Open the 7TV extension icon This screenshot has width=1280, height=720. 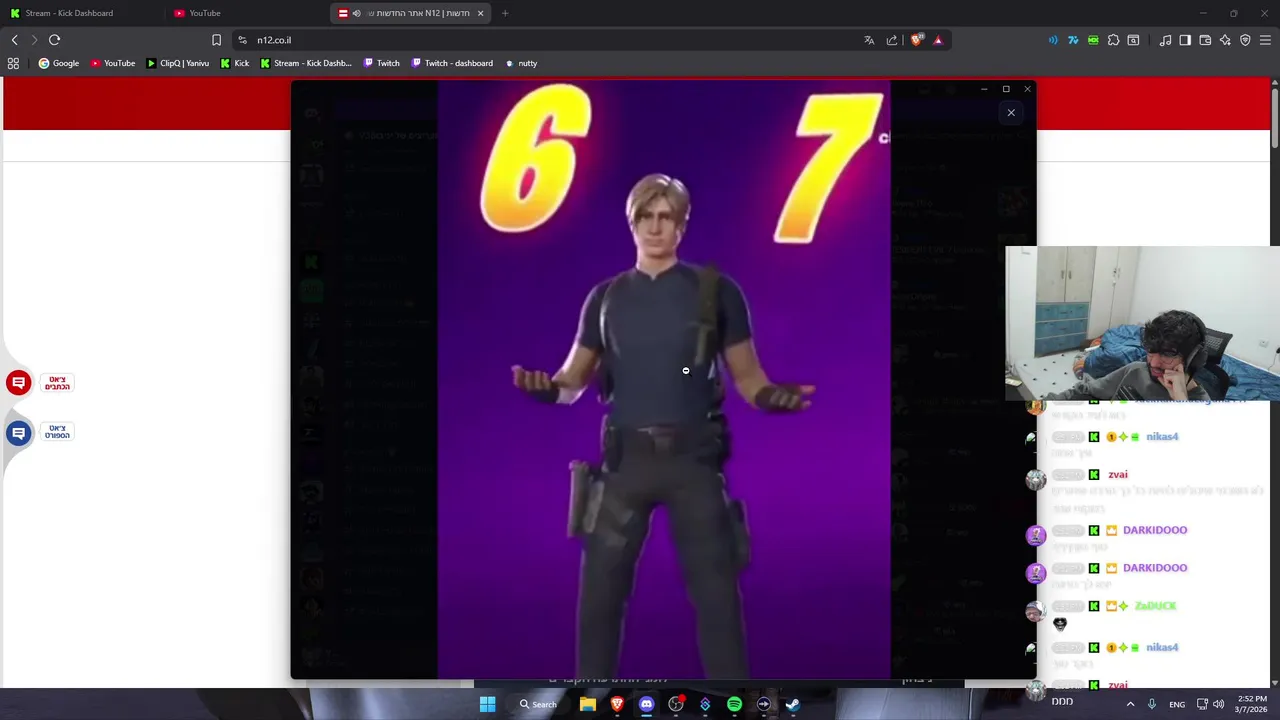[1073, 40]
